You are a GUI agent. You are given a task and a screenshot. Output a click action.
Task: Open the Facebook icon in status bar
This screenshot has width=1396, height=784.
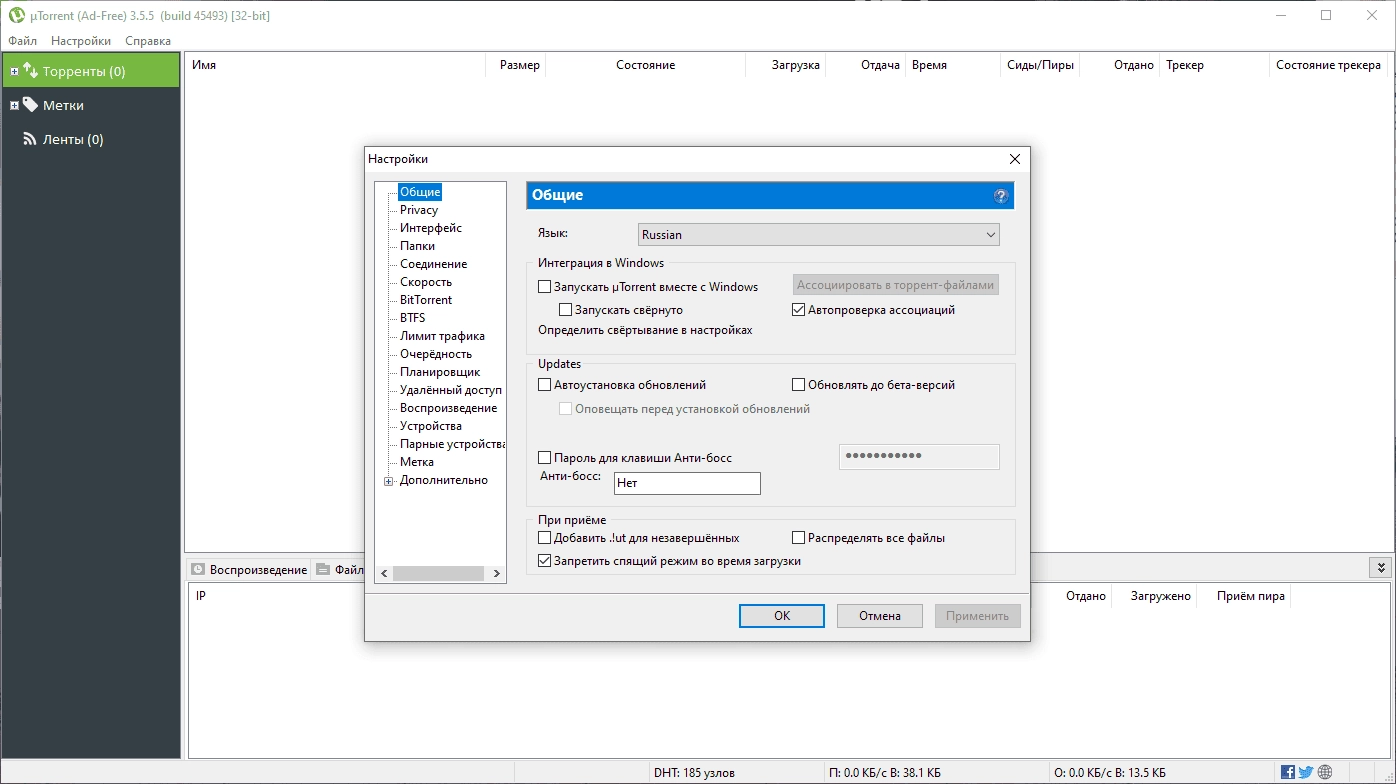pyautogui.click(x=1288, y=772)
